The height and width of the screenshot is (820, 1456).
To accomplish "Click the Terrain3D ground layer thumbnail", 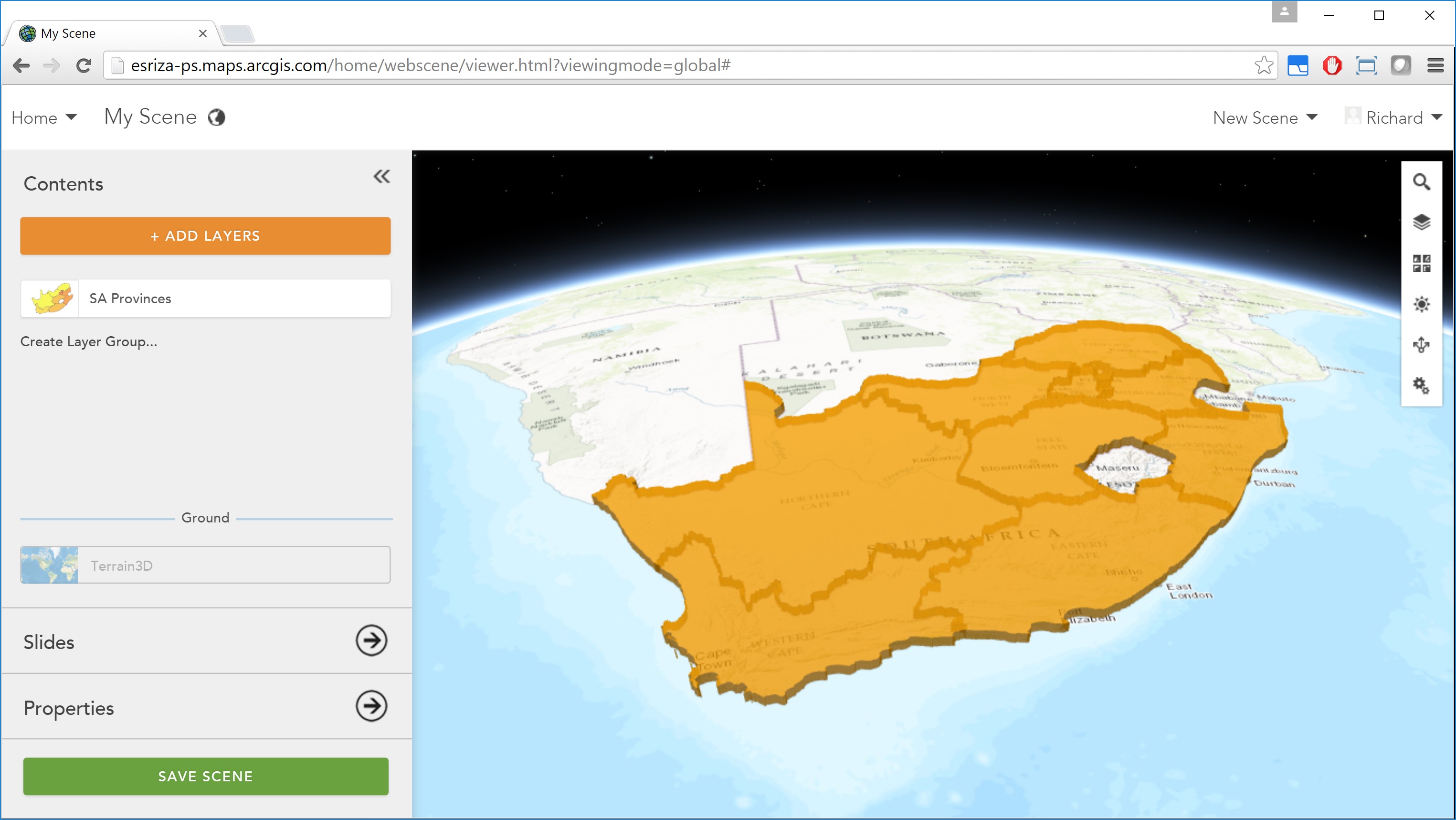I will (x=49, y=565).
